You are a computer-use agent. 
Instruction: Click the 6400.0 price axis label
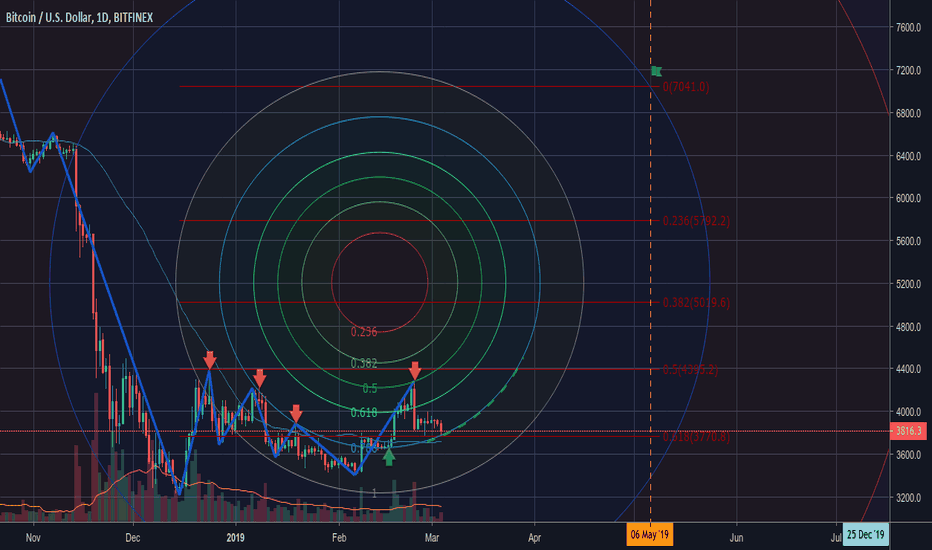click(x=908, y=156)
